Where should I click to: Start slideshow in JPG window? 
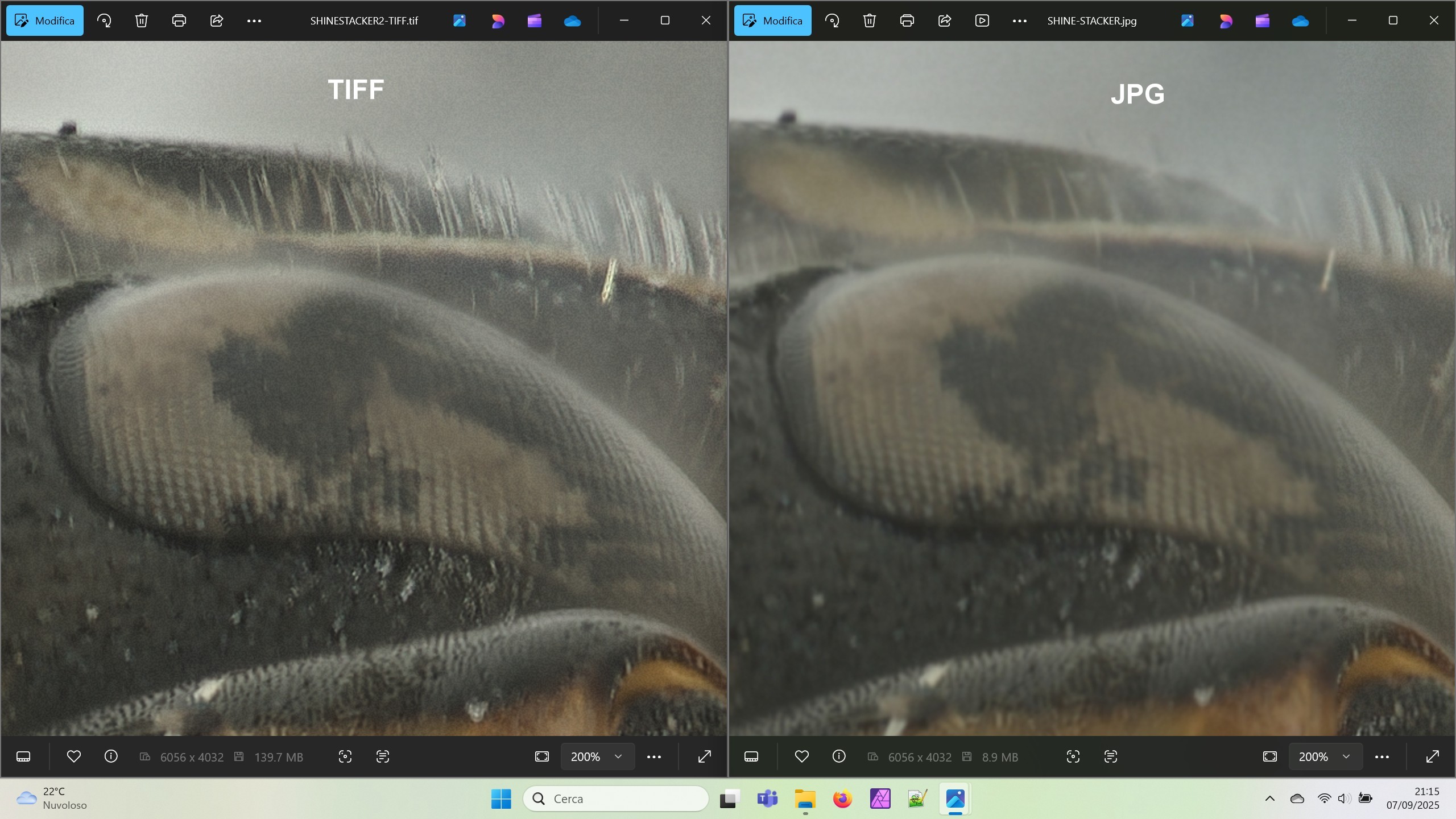(x=982, y=20)
